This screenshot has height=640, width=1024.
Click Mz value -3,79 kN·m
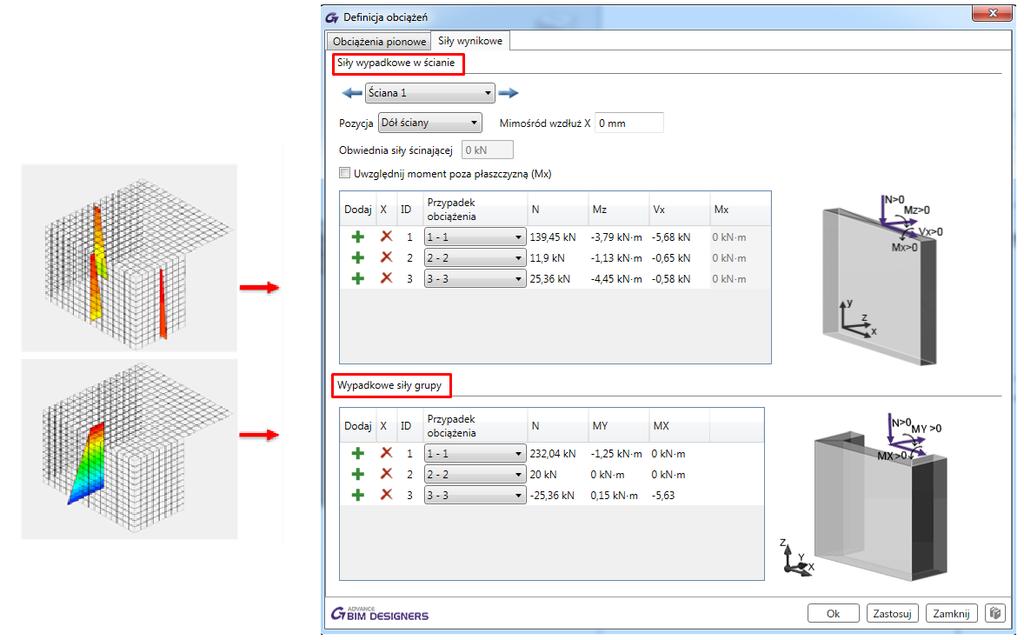coord(616,237)
